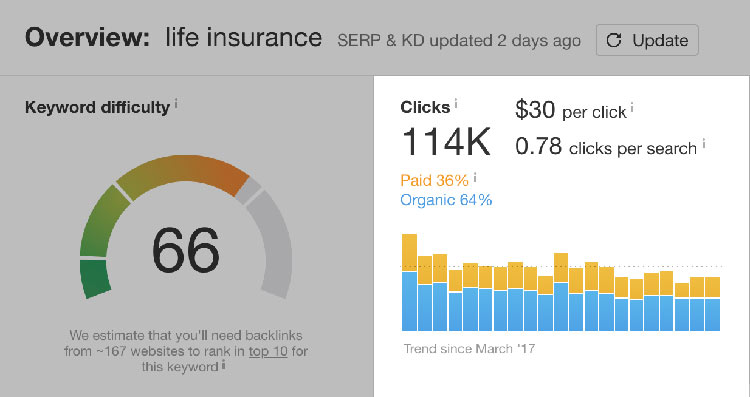Select the last bar in clicks trend chart
The height and width of the screenshot is (397, 750).
[713, 304]
